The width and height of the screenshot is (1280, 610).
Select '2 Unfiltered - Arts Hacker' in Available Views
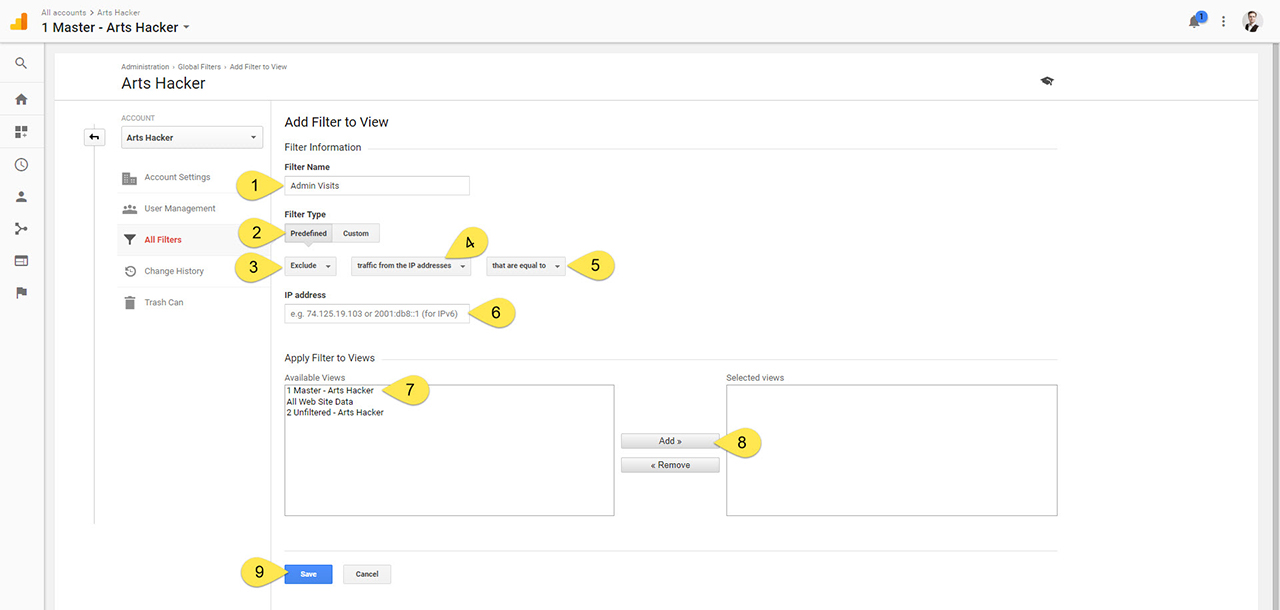pos(335,413)
